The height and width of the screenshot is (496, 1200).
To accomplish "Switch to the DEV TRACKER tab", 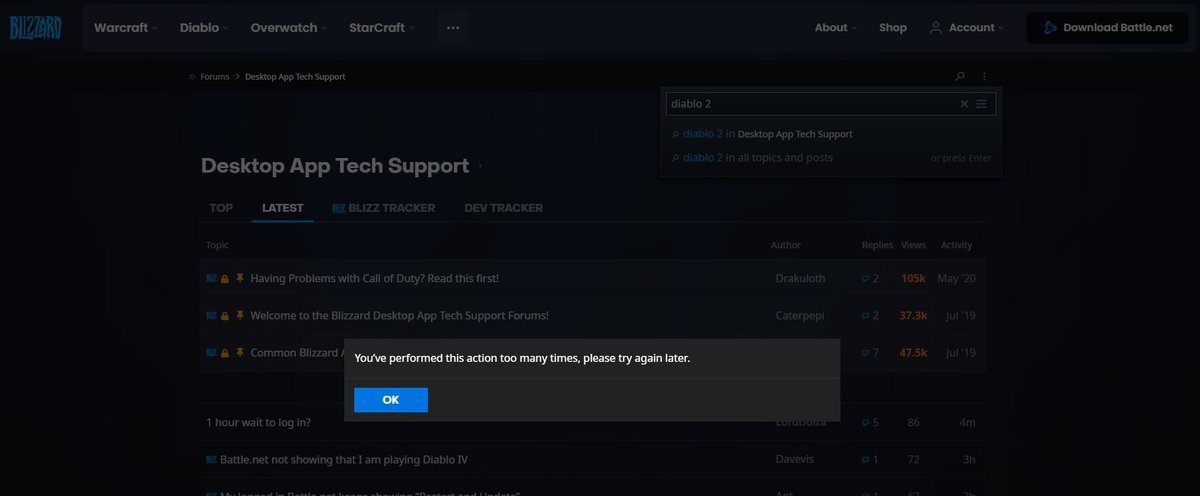I will pos(504,208).
